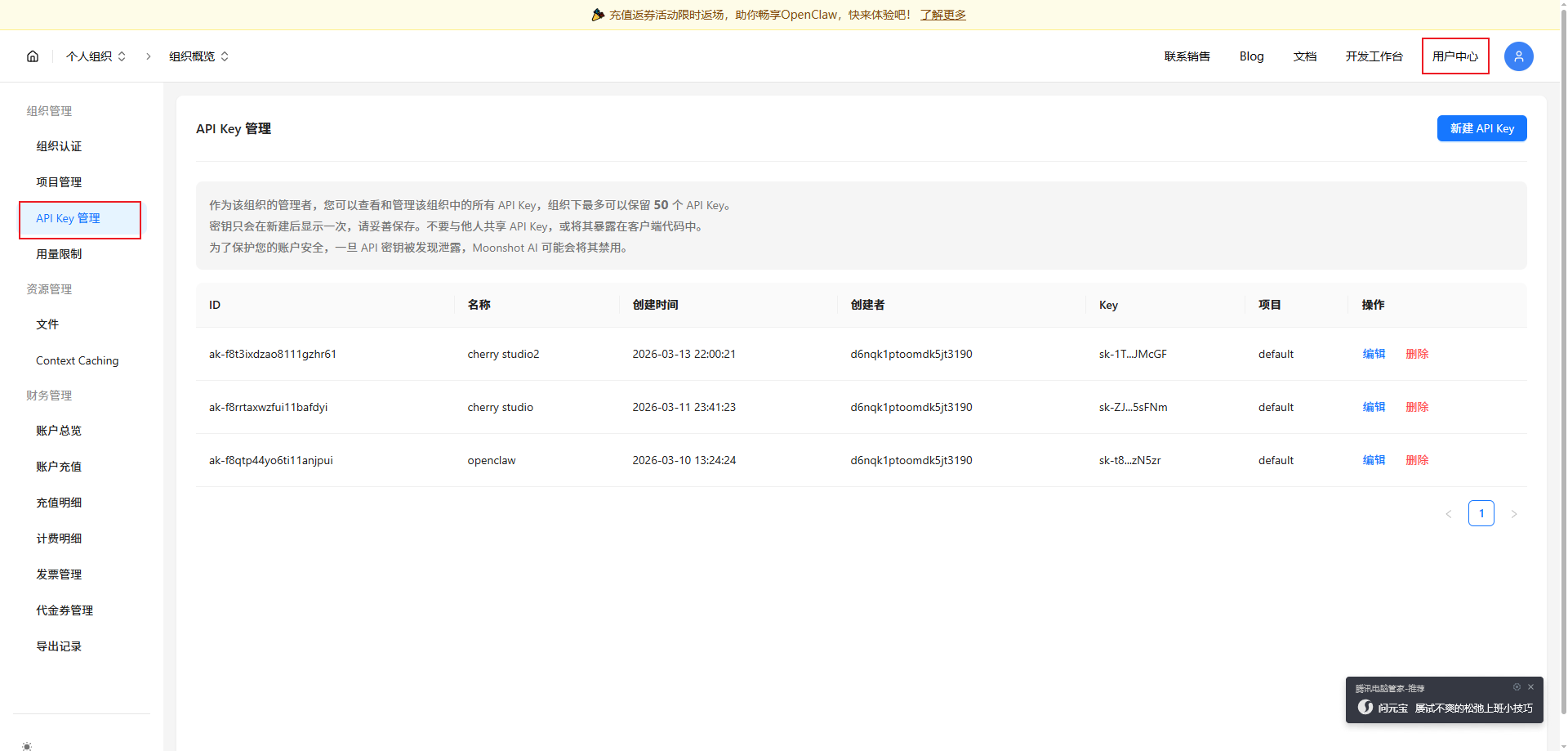Open settings gear in Tencent popup
The width and height of the screenshot is (1568, 751).
pos(1517,687)
